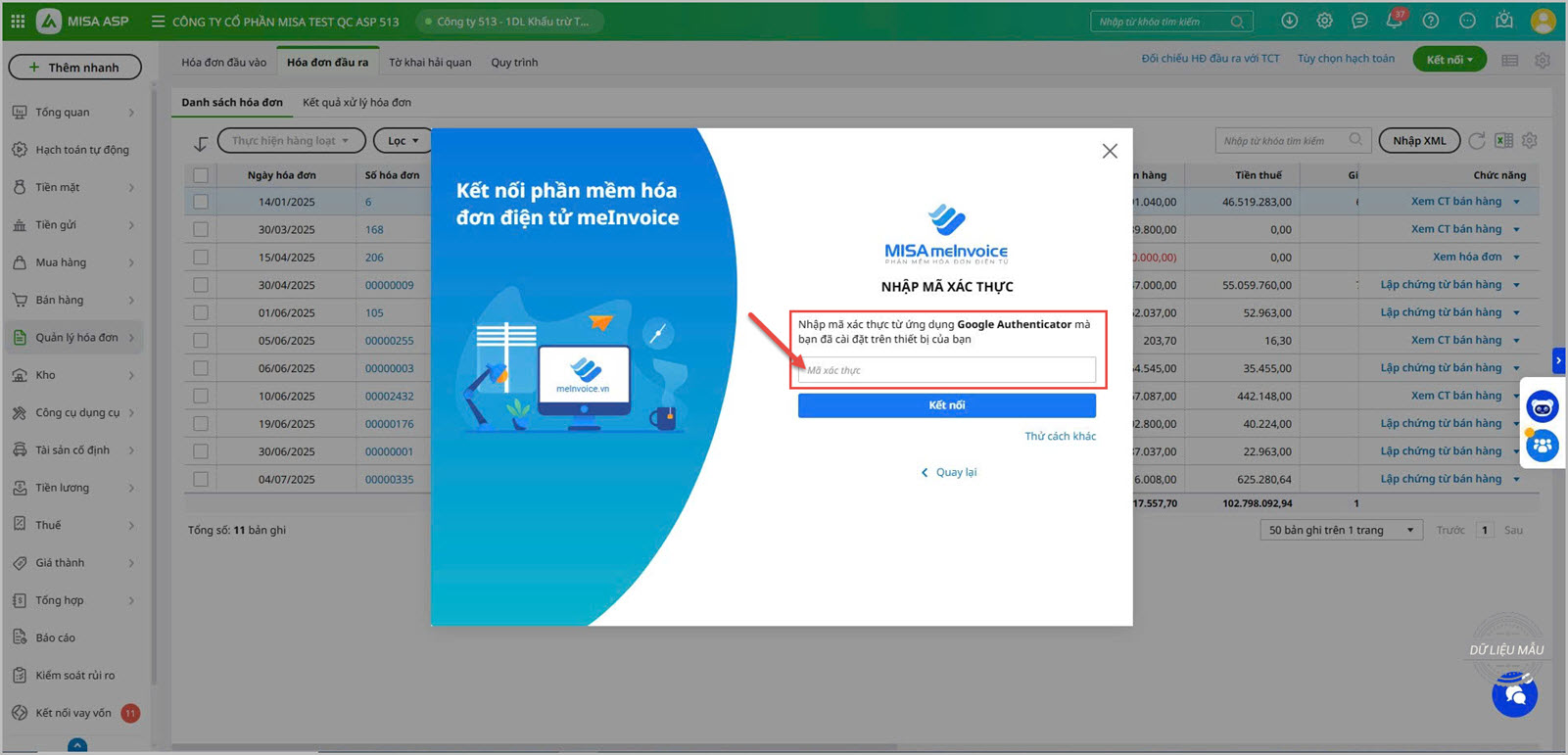
Task: Open the table settings gear icon
Action: (1530, 141)
